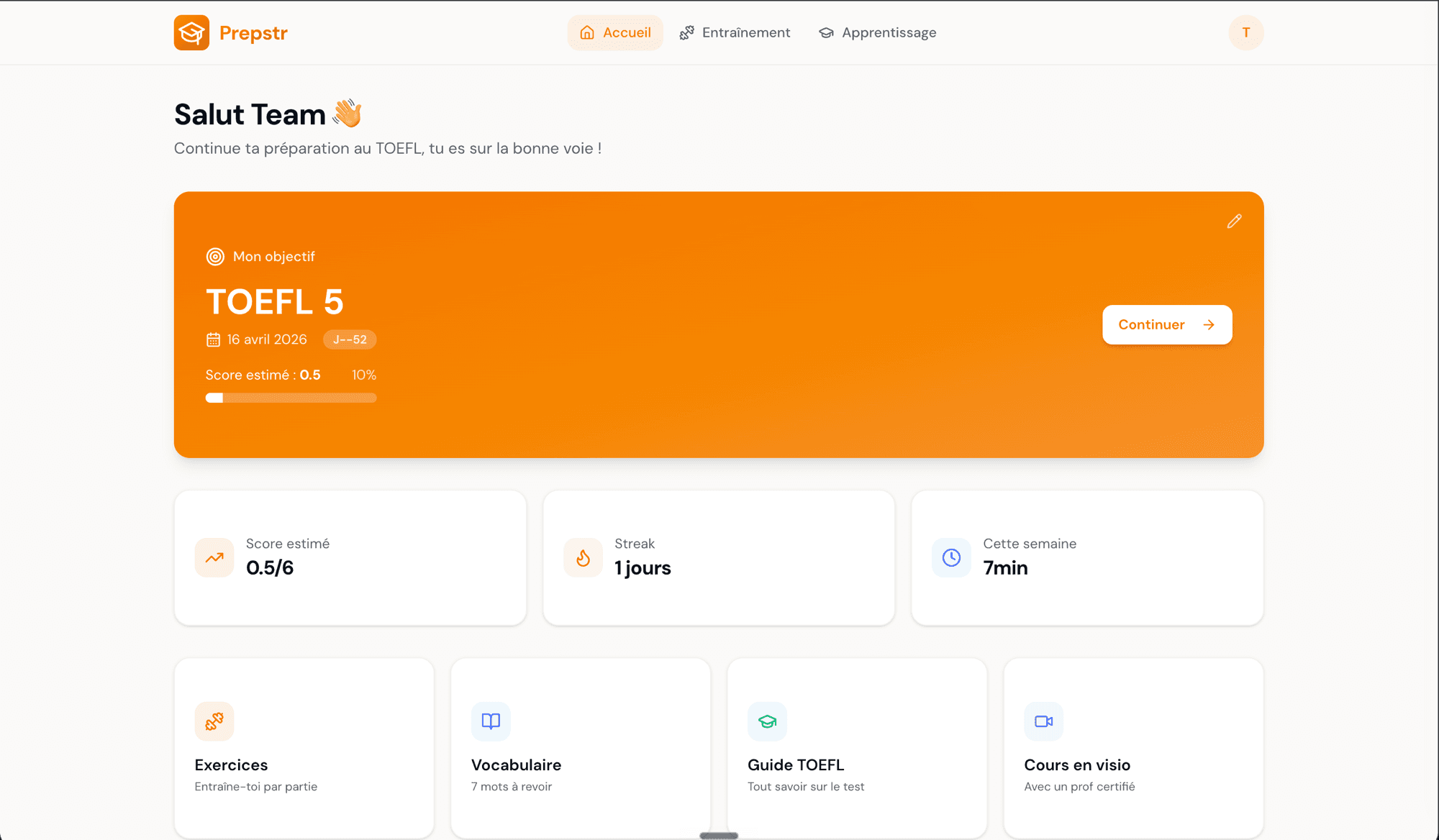The image size is (1439, 840).
Task: Open the Score estimé 0.5/6 card
Action: click(350, 557)
